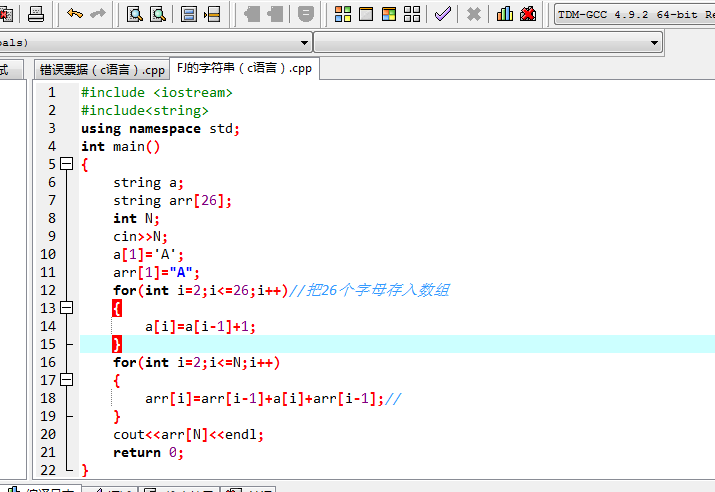Click the Print toolbar icon
The height and width of the screenshot is (492, 715).
(36, 14)
